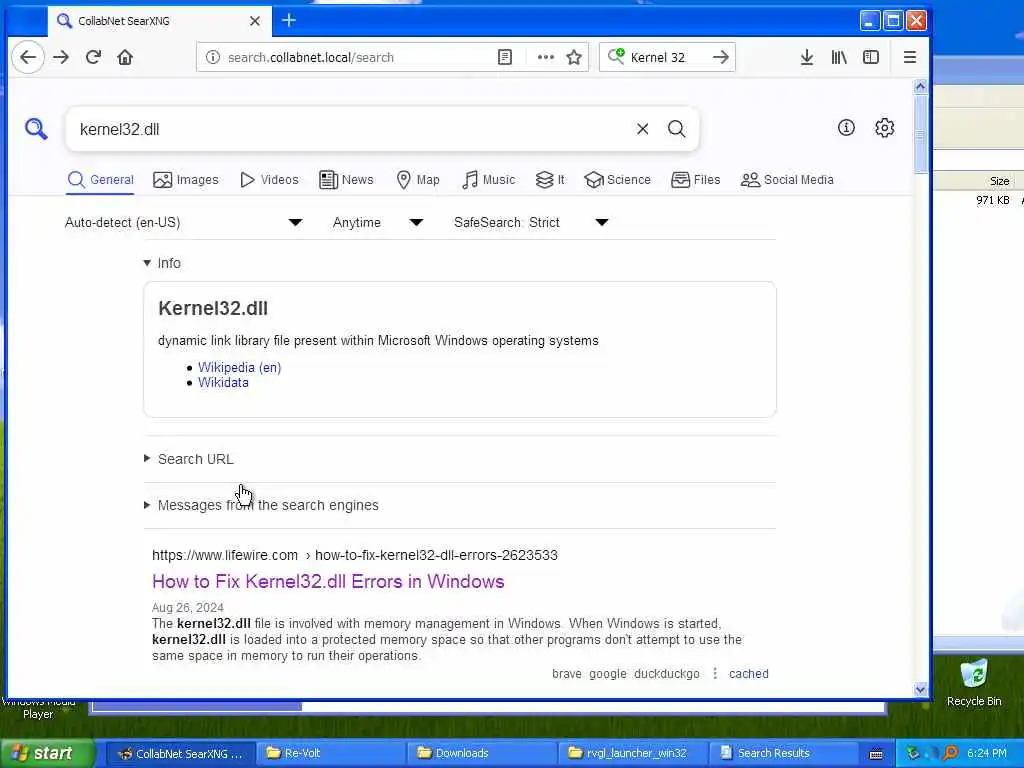Open the Wikipedia (en) link
The width and height of the screenshot is (1024, 768).
(x=240, y=367)
